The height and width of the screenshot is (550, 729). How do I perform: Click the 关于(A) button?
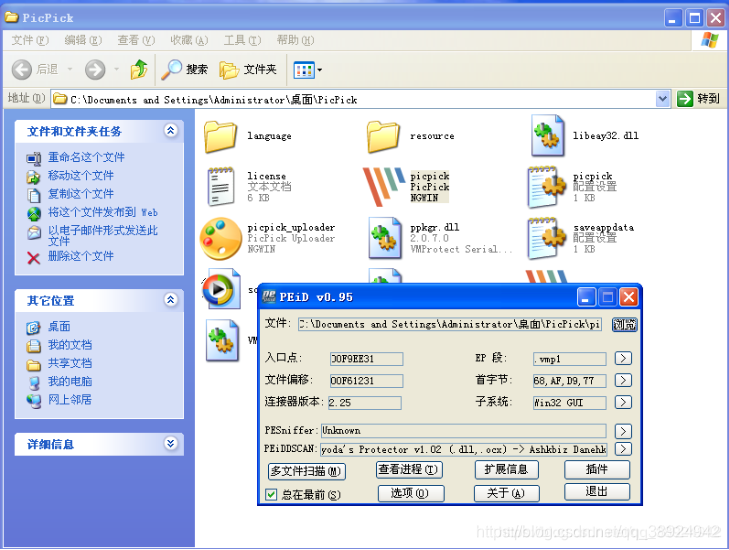(x=506, y=493)
